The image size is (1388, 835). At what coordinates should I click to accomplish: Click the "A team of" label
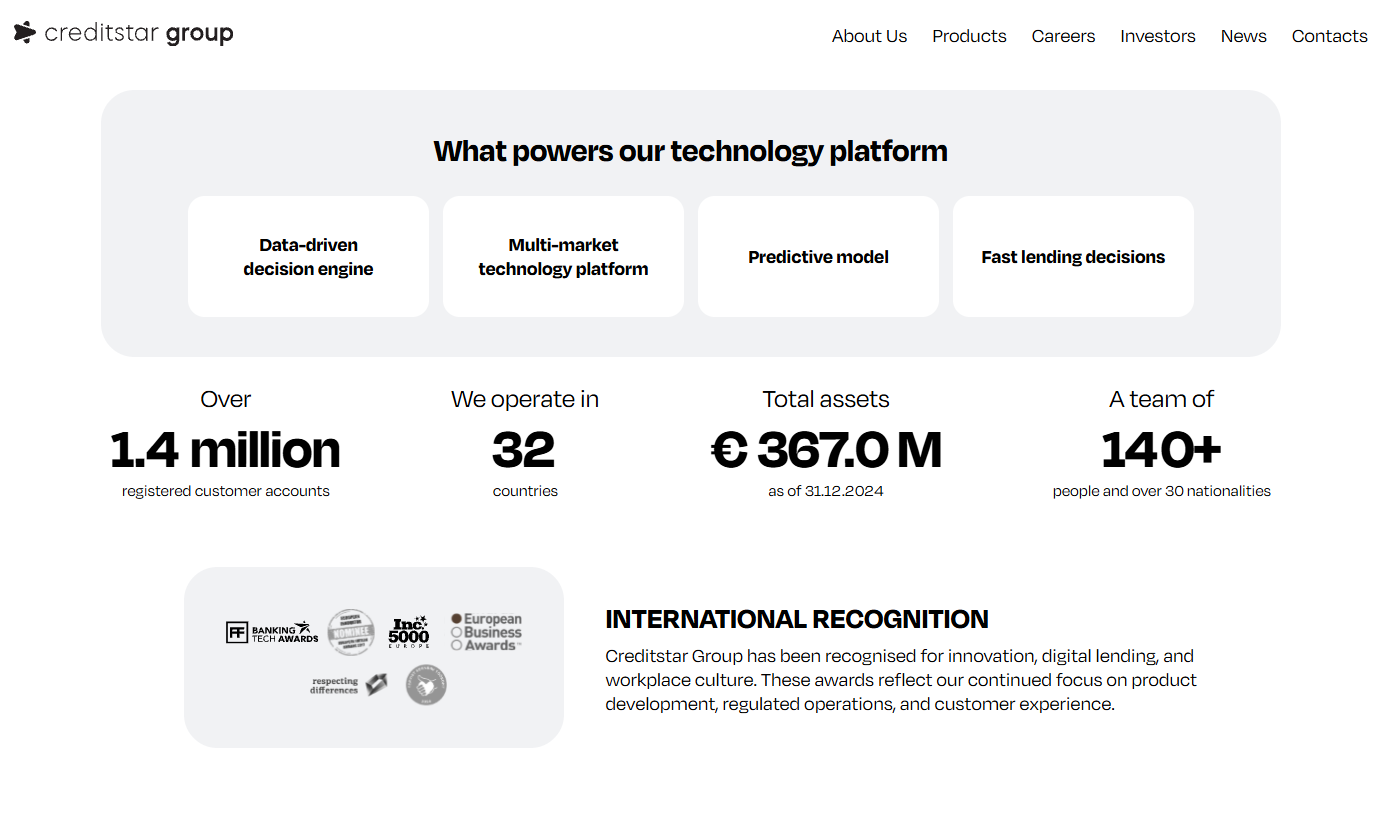click(1161, 399)
